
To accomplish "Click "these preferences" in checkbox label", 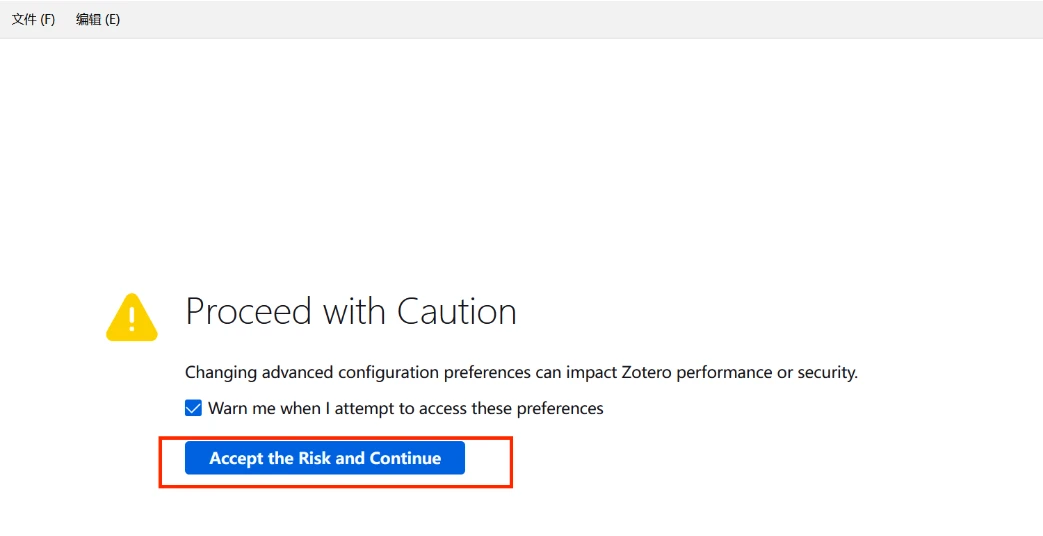I will click(537, 408).
